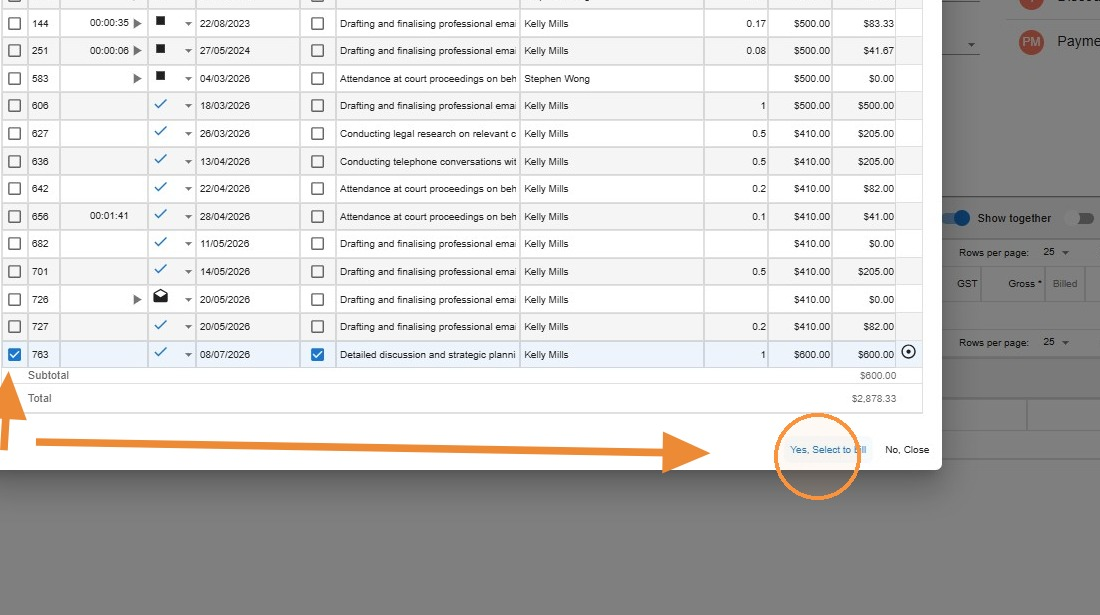Click the GST column header
Screen dimensions: 1100x615
[967, 283]
